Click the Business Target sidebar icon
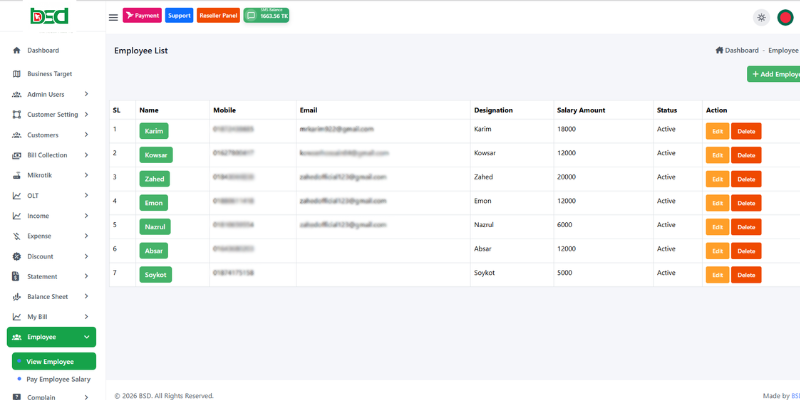The height and width of the screenshot is (400, 800). pyautogui.click(x=17, y=74)
